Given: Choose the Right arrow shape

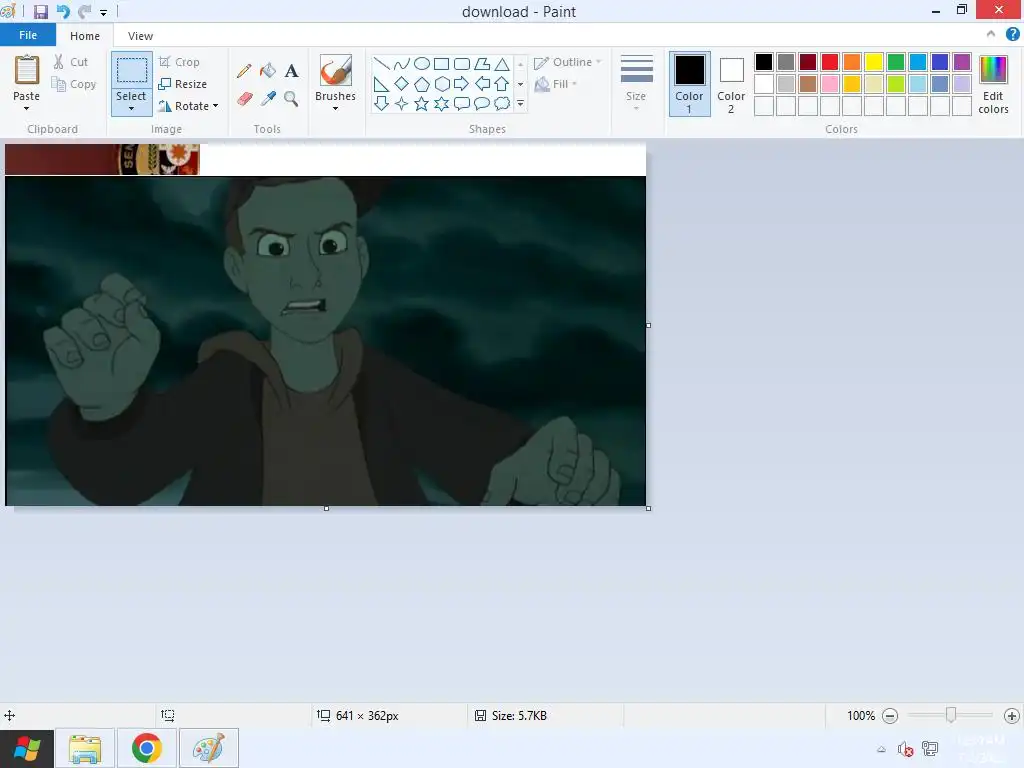Looking at the screenshot, I should 461,84.
